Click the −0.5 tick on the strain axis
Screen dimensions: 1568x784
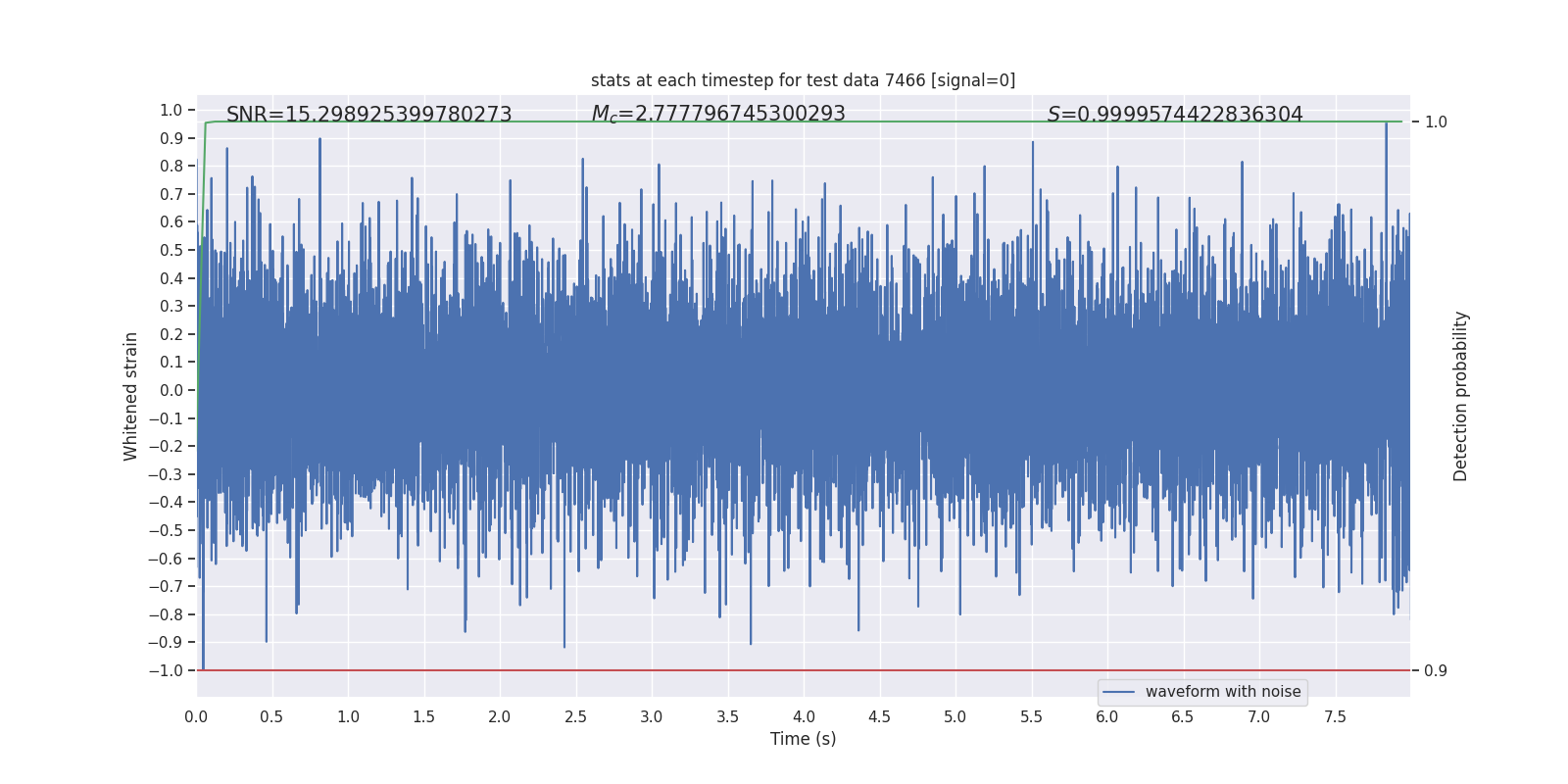pos(166,530)
